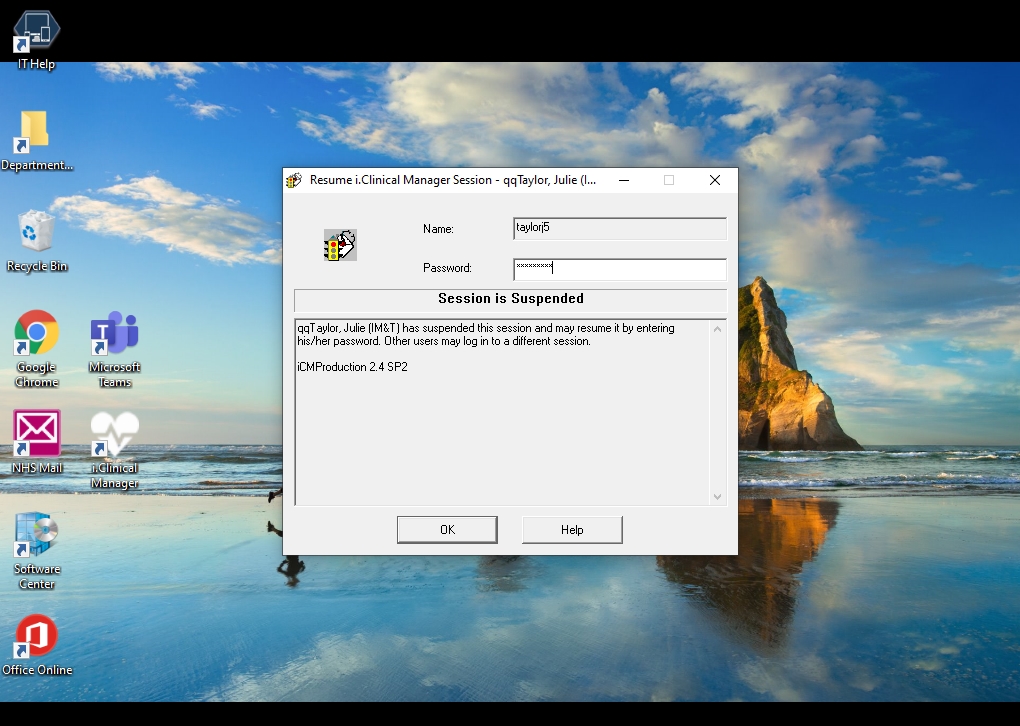Launch Google Chrome from desktop
1020x726 pixels.
pyautogui.click(x=36, y=349)
